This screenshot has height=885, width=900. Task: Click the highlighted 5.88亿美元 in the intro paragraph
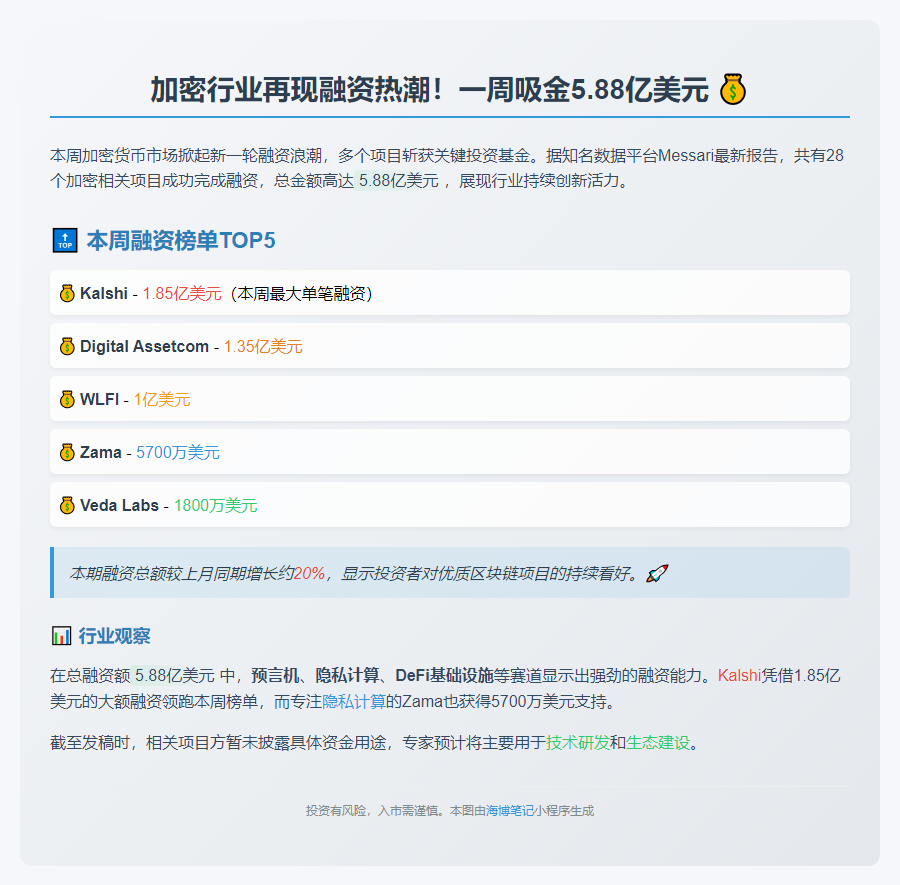pyautogui.click(x=398, y=181)
